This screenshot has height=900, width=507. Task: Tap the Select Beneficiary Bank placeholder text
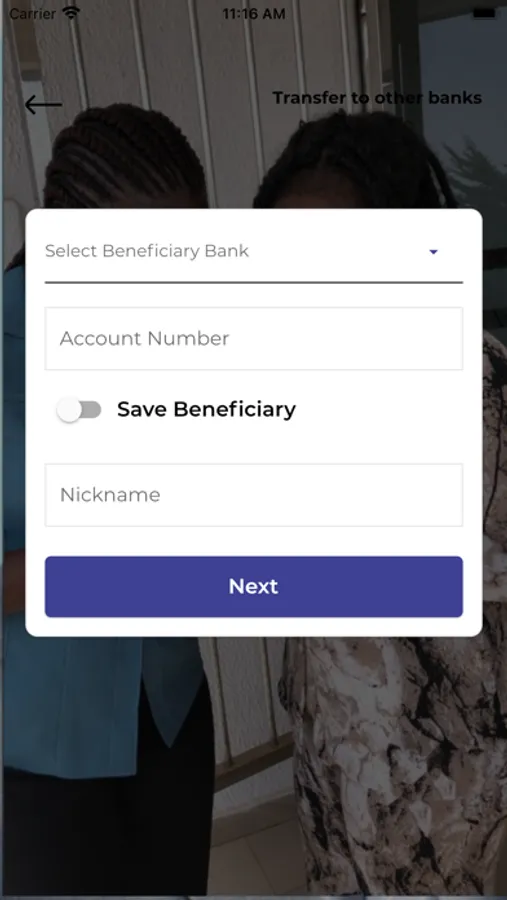pos(146,251)
